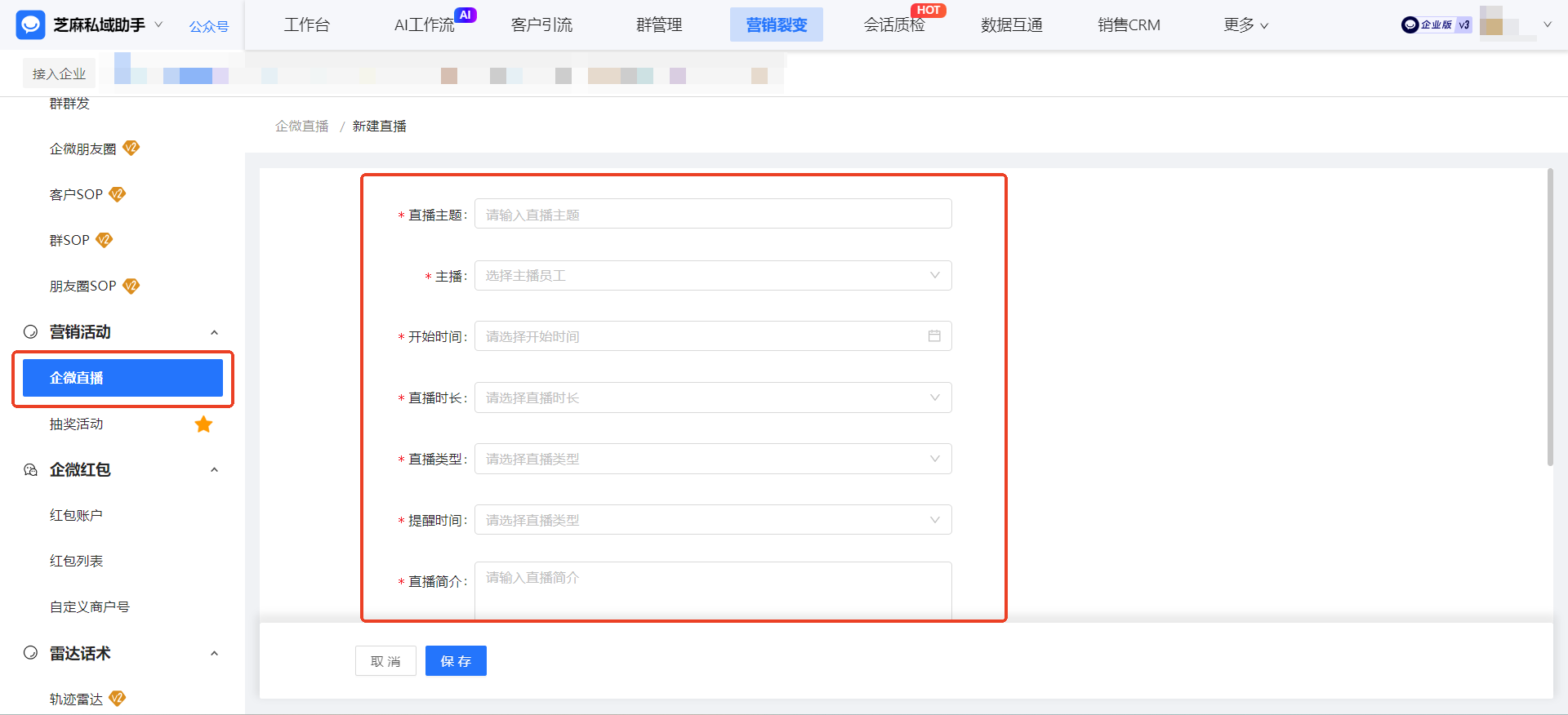Screen dimensions: 1568x715
Task: Click the V2 badge beside 企微朋友圈
Action: pos(131,148)
